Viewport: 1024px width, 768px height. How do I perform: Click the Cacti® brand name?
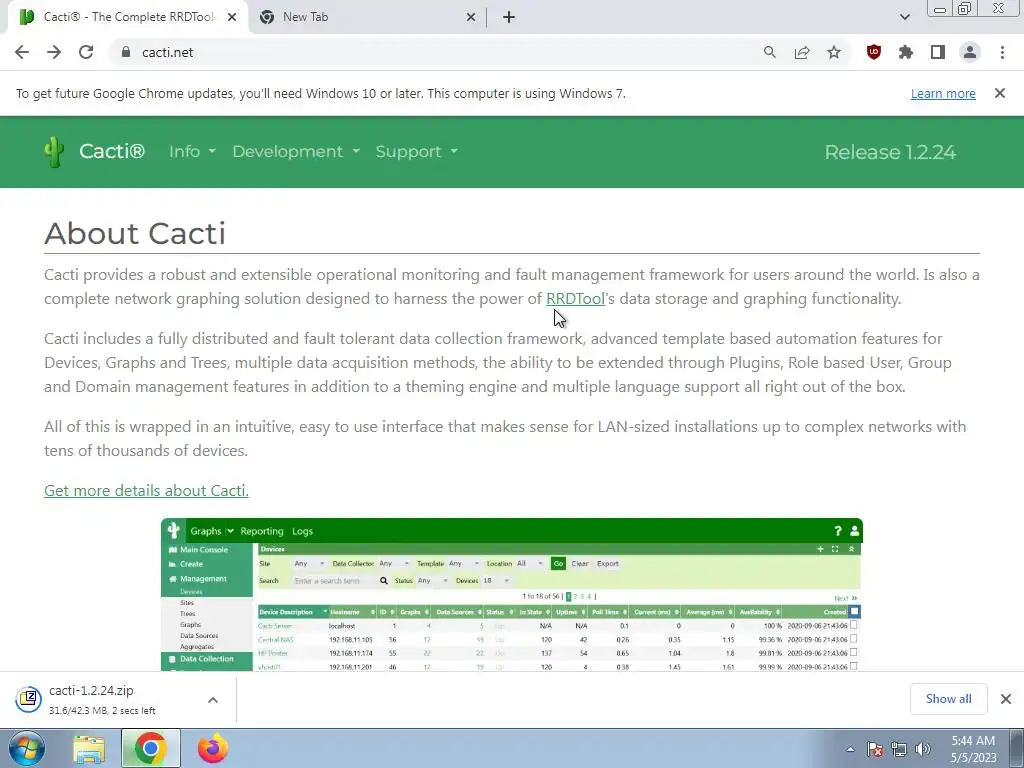click(x=112, y=152)
